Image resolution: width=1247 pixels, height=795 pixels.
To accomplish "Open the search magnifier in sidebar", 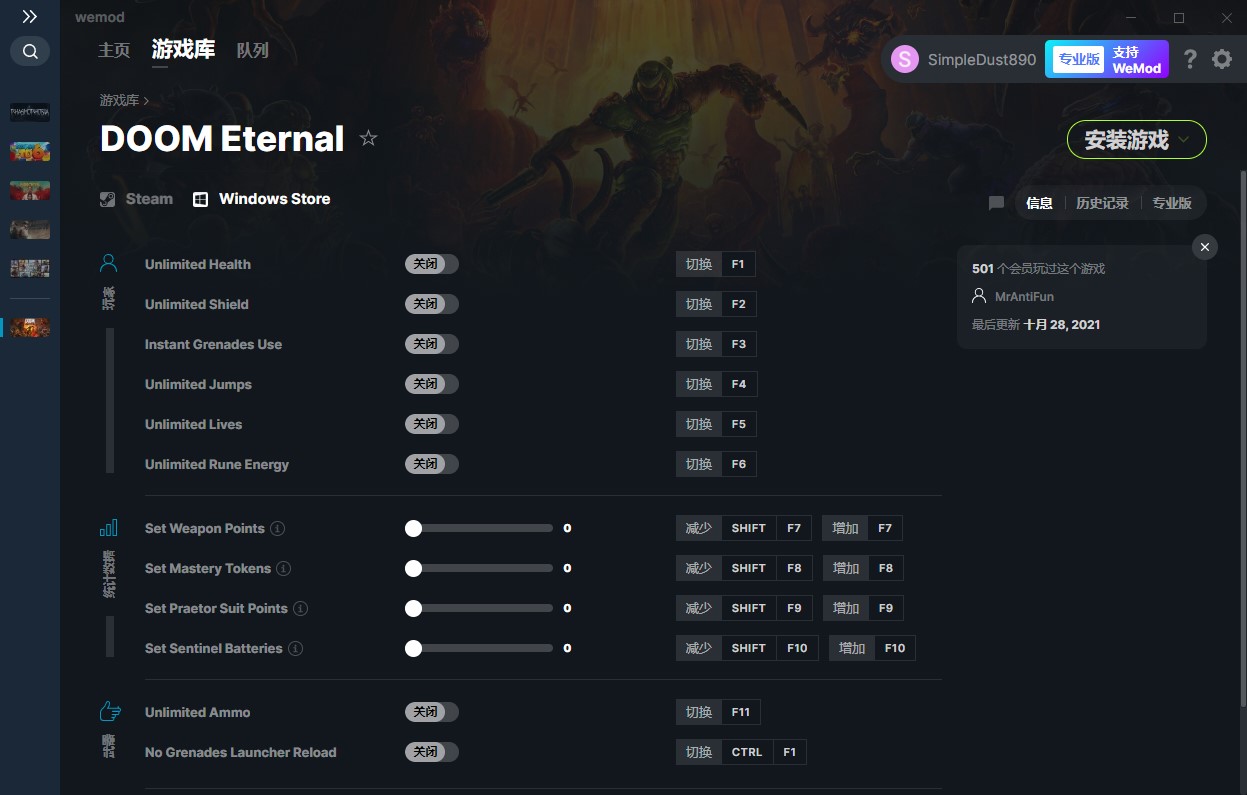I will 30,51.
